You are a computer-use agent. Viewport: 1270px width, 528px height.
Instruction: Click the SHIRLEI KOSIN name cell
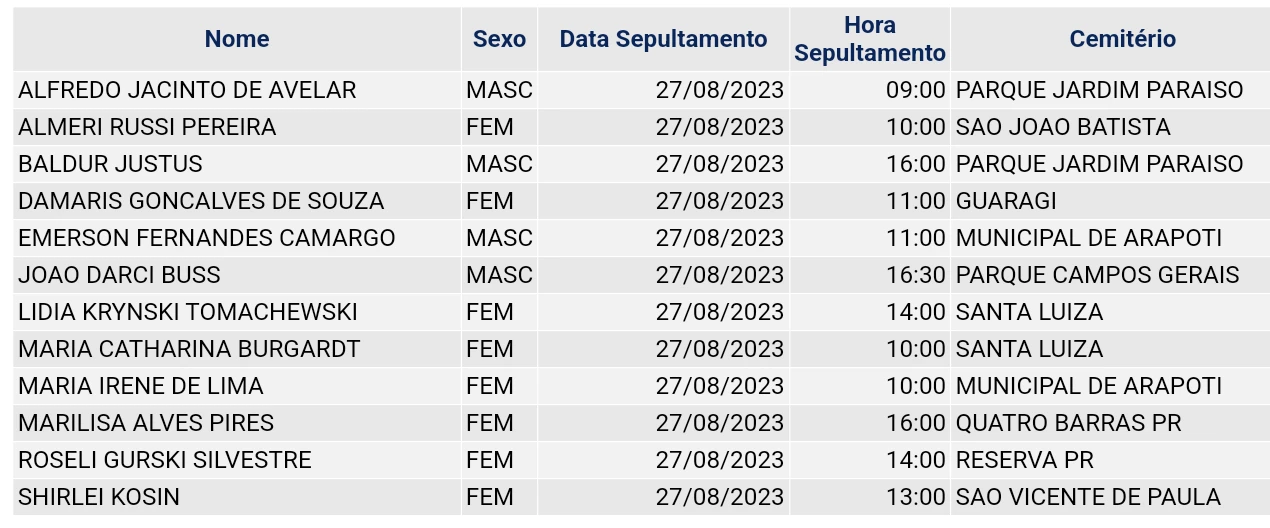pyautogui.click(x=99, y=497)
